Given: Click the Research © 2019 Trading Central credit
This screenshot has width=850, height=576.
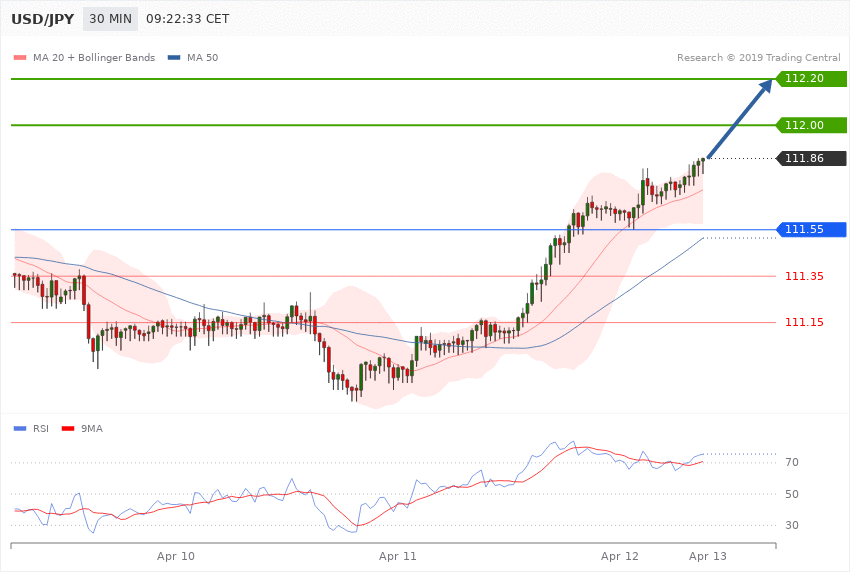Looking at the screenshot, I should (758, 57).
